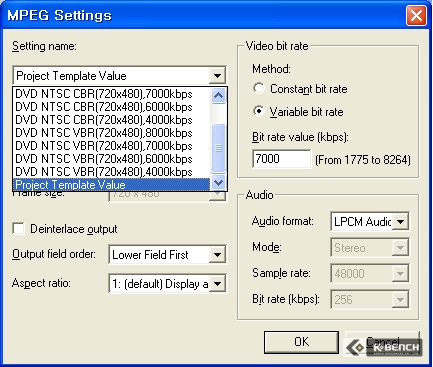Click the preset list scroll up arrow
433x367 pixels.
click(x=218, y=96)
